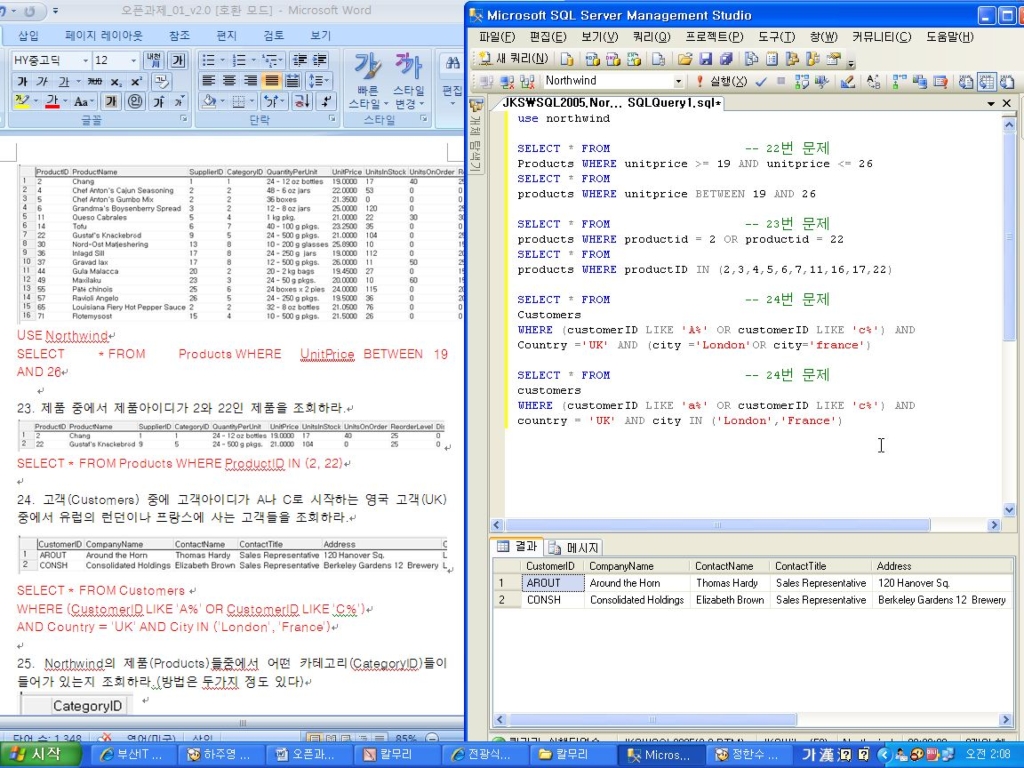Click the show paragraph marks icon
The image size is (1024, 768).
(x=326, y=101)
